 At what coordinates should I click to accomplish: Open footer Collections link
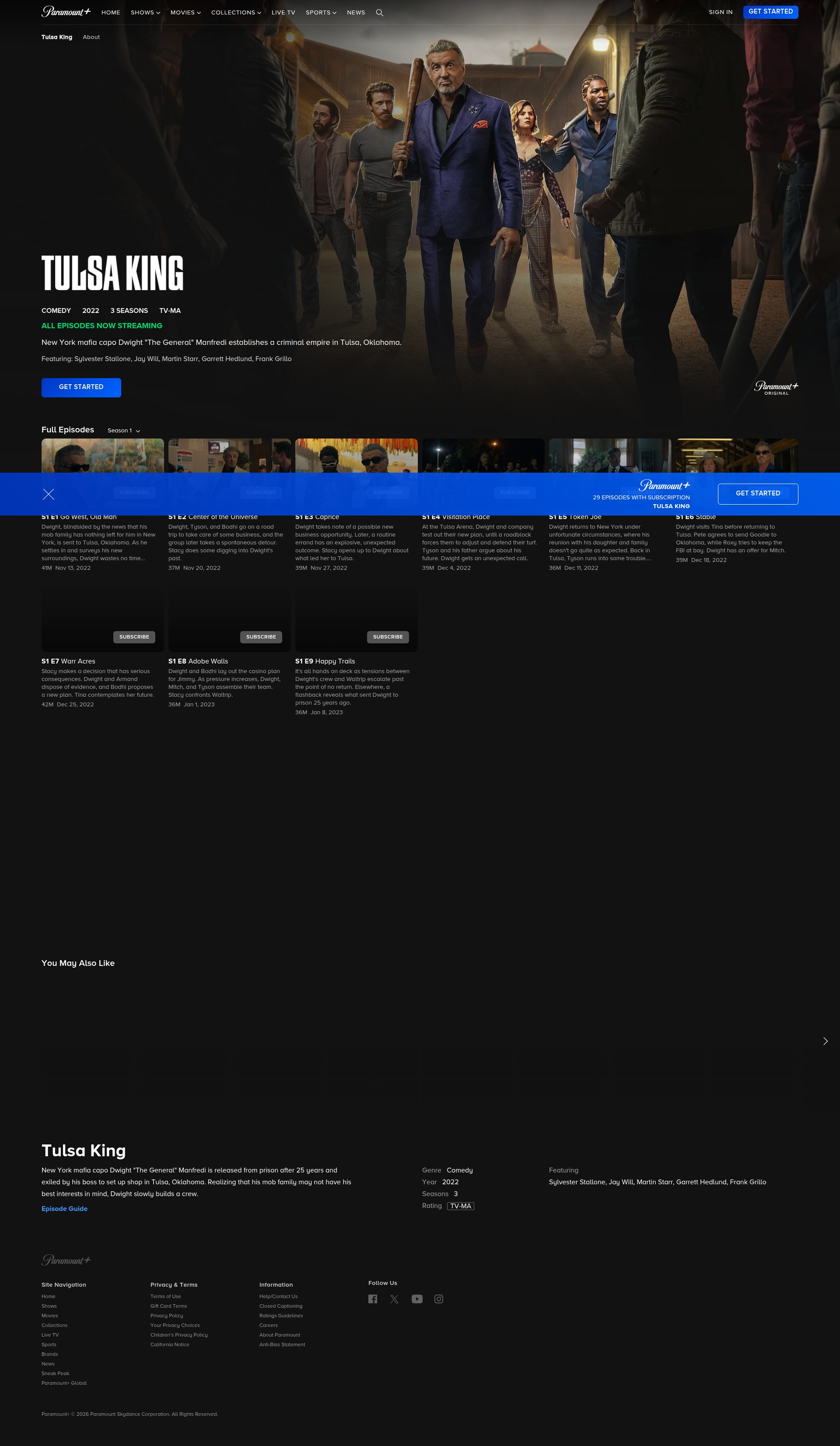[55, 1326]
